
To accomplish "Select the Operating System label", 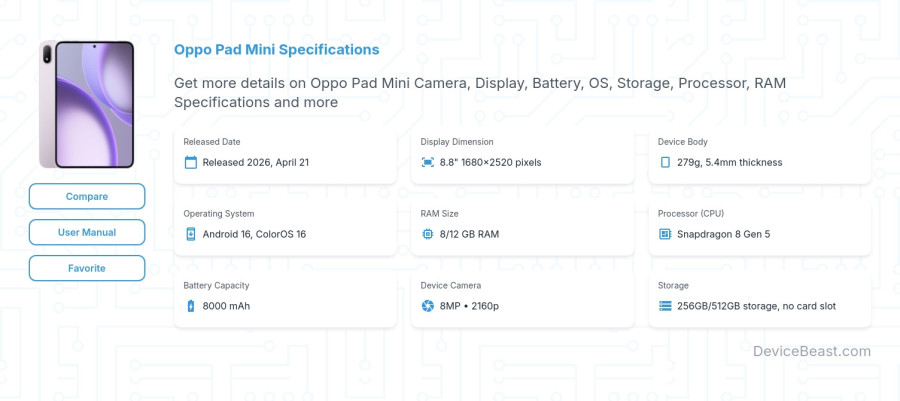I will click(x=219, y=213).
